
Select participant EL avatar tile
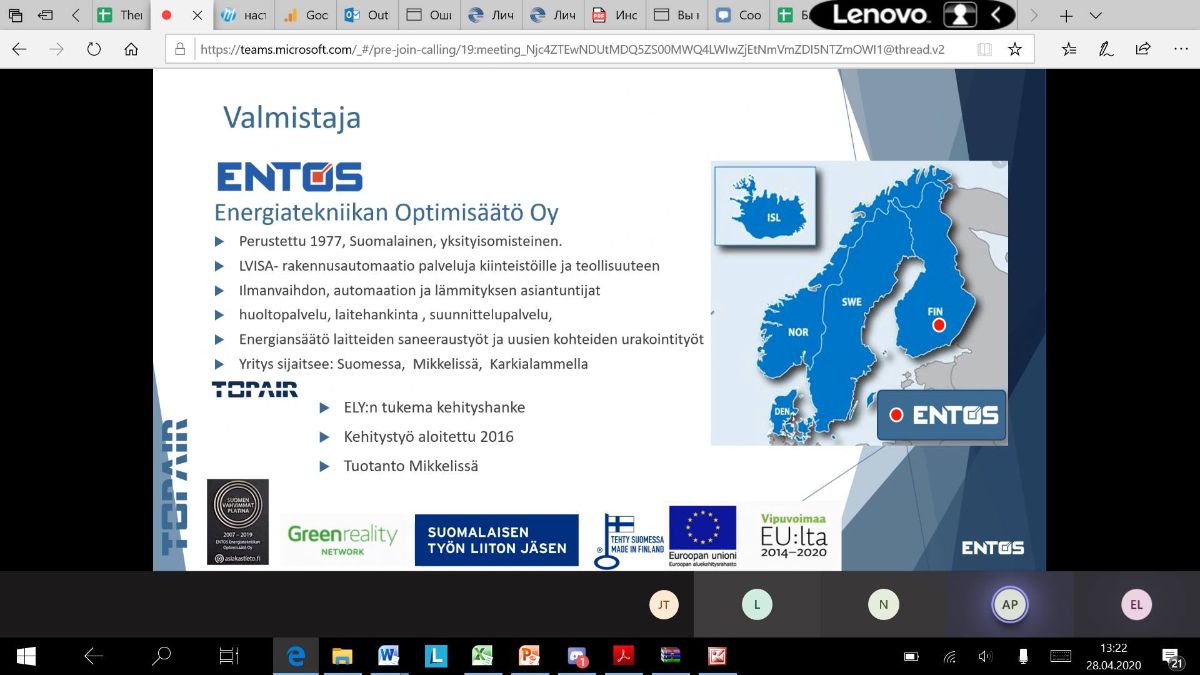tap(1136, 604)
